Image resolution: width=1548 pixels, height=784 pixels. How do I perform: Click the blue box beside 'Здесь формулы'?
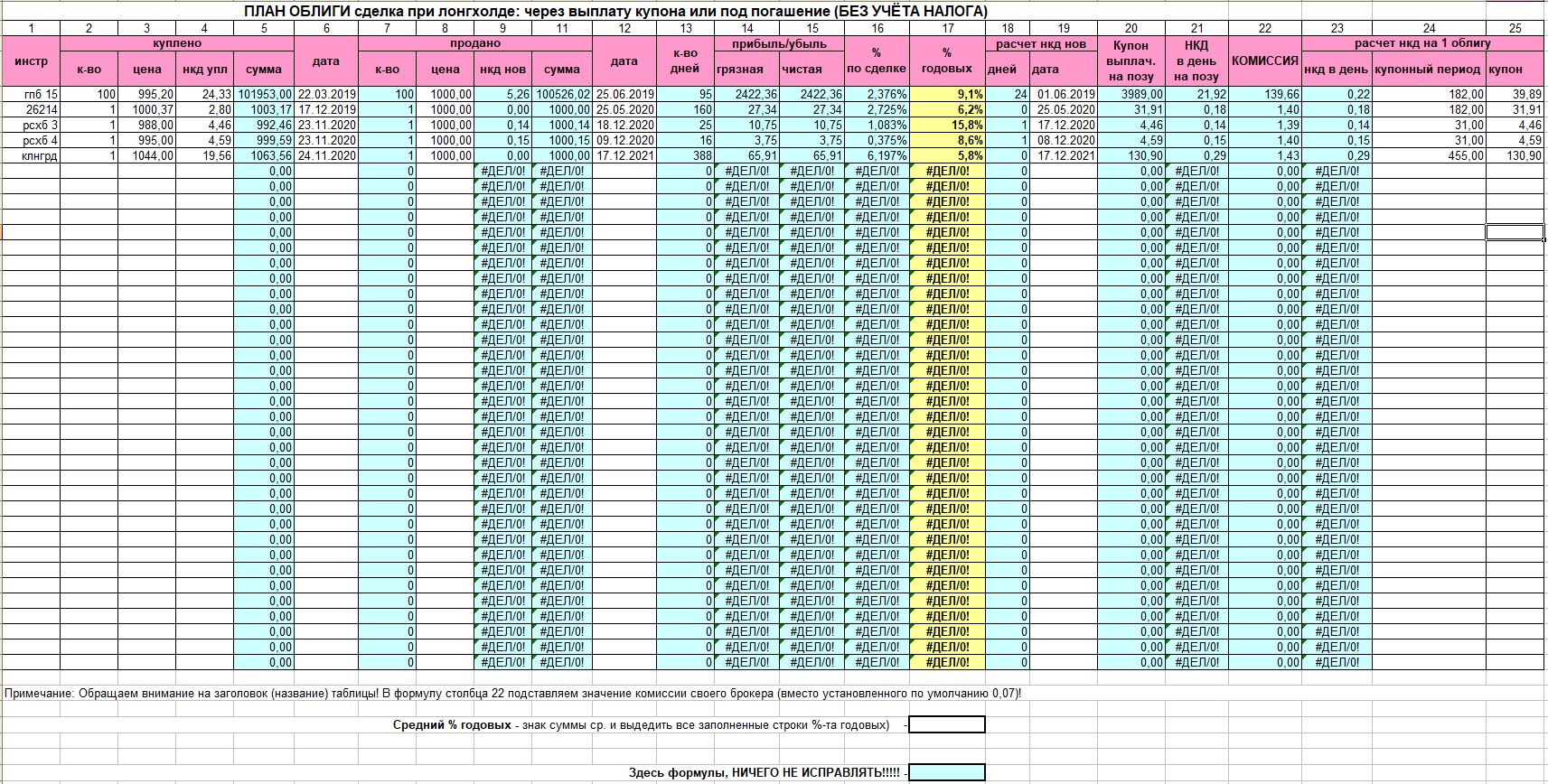click(x=946, y=772)
